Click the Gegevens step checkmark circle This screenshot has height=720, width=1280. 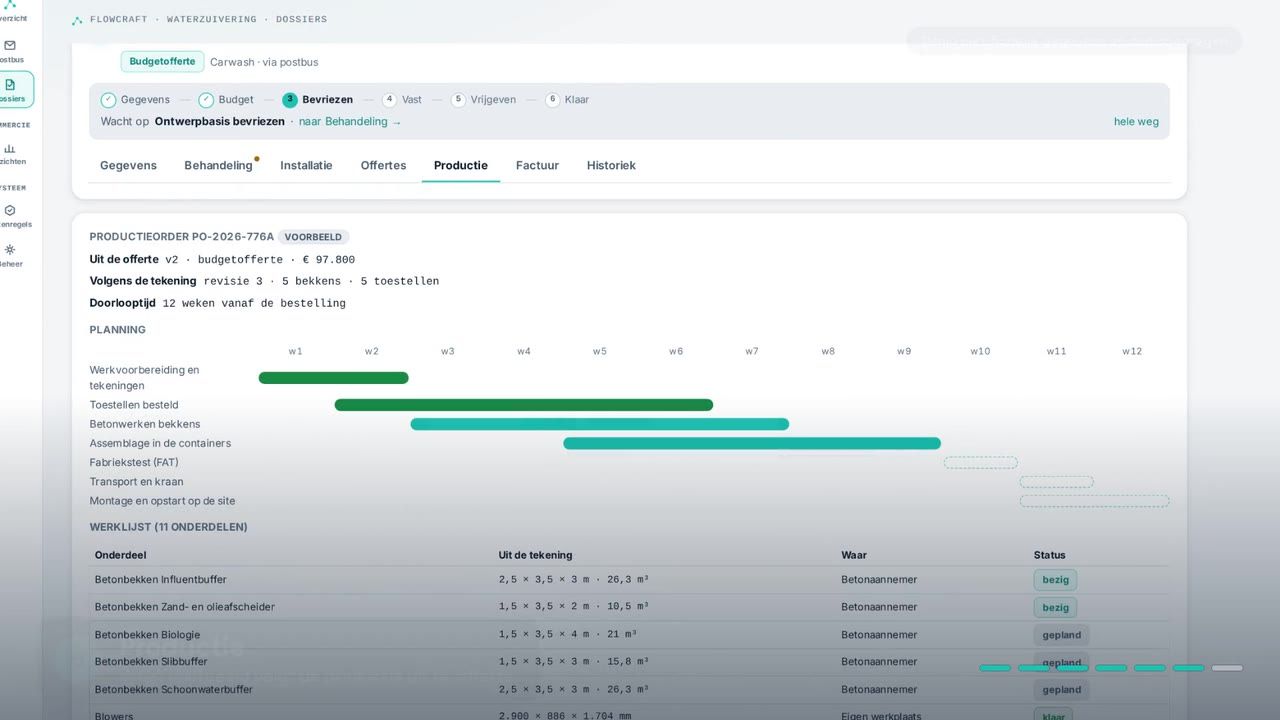click(x=108, y=100)
